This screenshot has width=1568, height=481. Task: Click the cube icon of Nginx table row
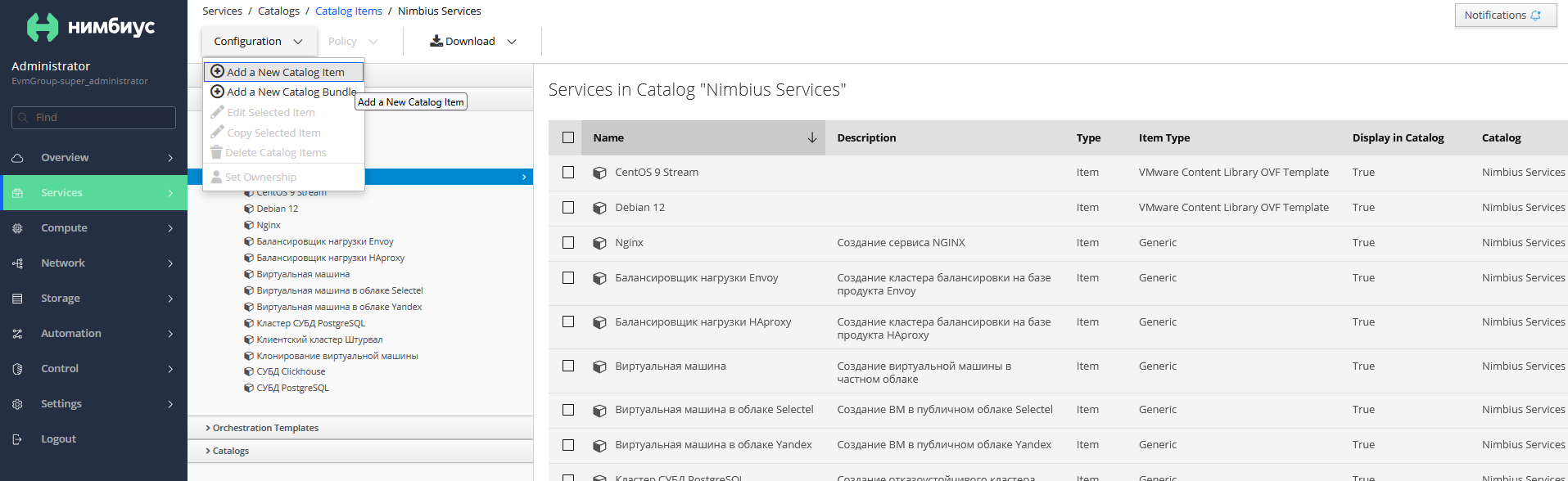point(599,243)
